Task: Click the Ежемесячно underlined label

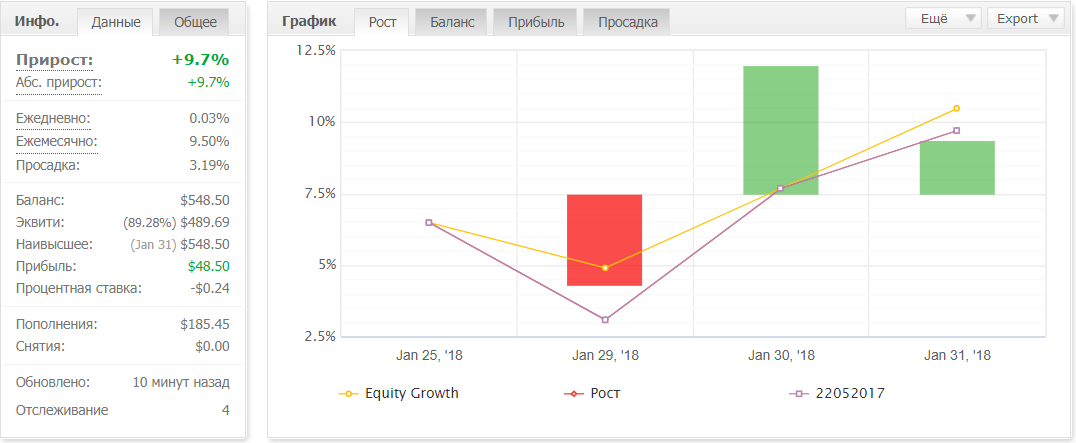Action: pos(57,142)
